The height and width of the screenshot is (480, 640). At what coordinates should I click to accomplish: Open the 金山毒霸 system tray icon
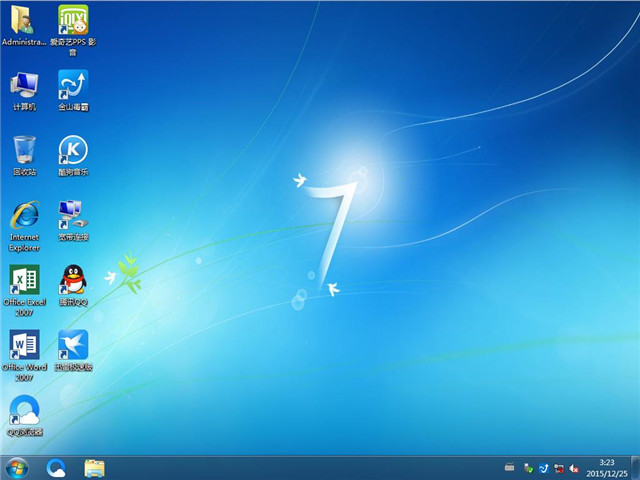tap(543, 468)
